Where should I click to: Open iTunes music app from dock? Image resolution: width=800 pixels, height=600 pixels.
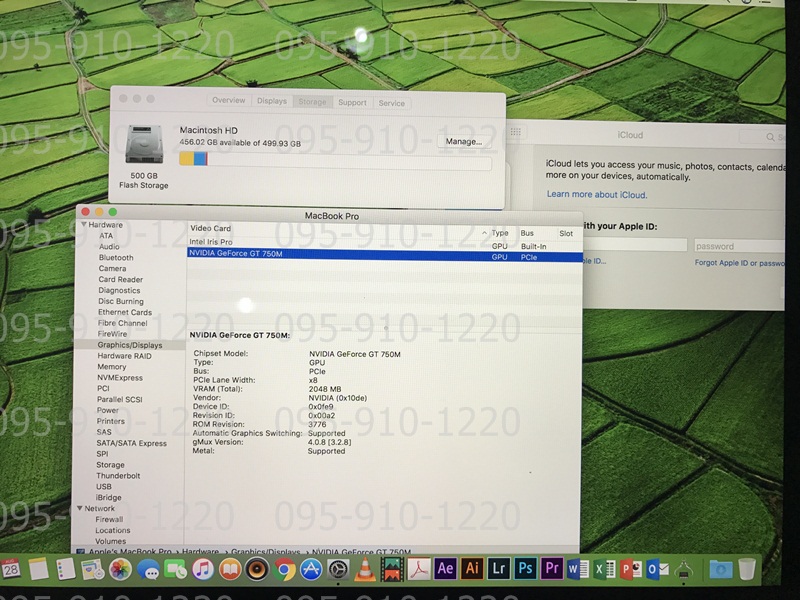tap(203, 570)
